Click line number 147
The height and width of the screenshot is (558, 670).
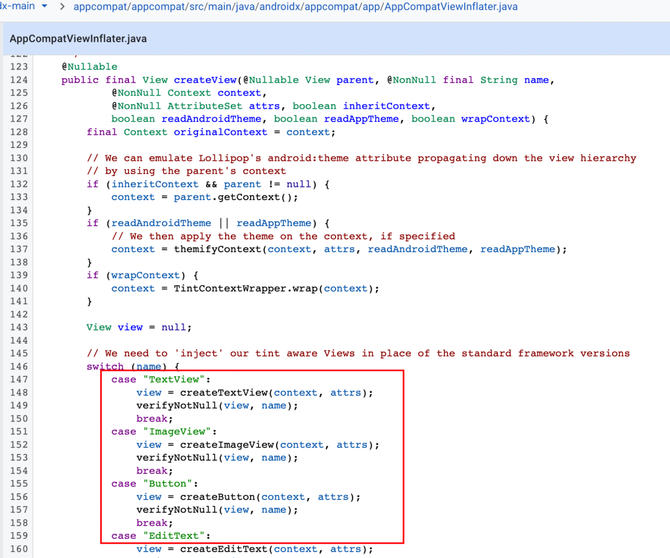[19, 379]
